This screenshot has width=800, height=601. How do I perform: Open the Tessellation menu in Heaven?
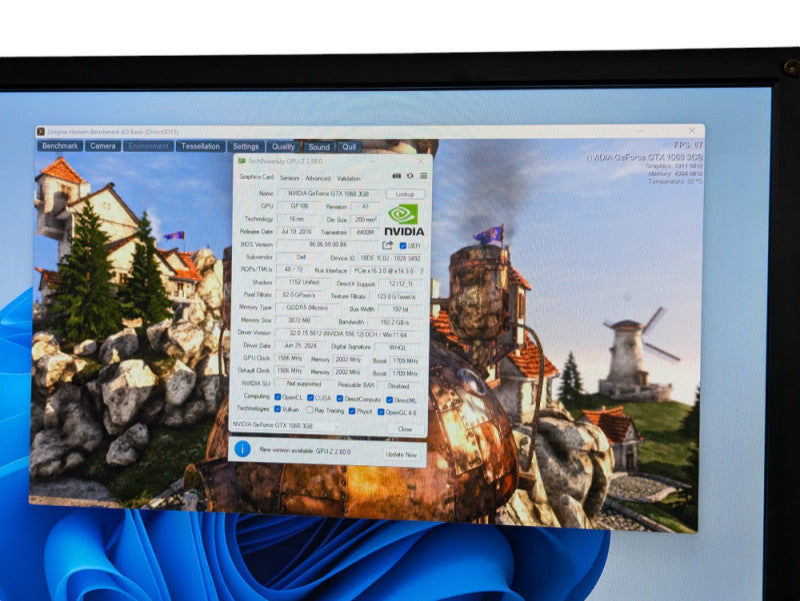point(200,146)
